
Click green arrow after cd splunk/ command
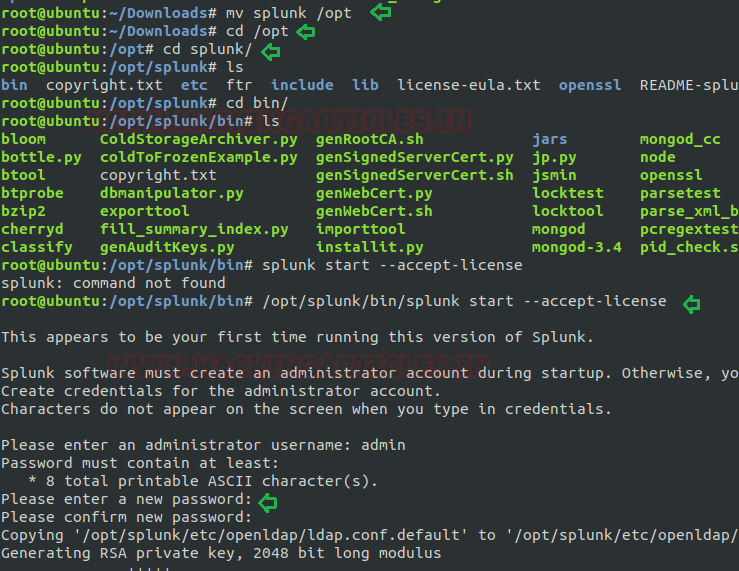click(x=270, y=50)
